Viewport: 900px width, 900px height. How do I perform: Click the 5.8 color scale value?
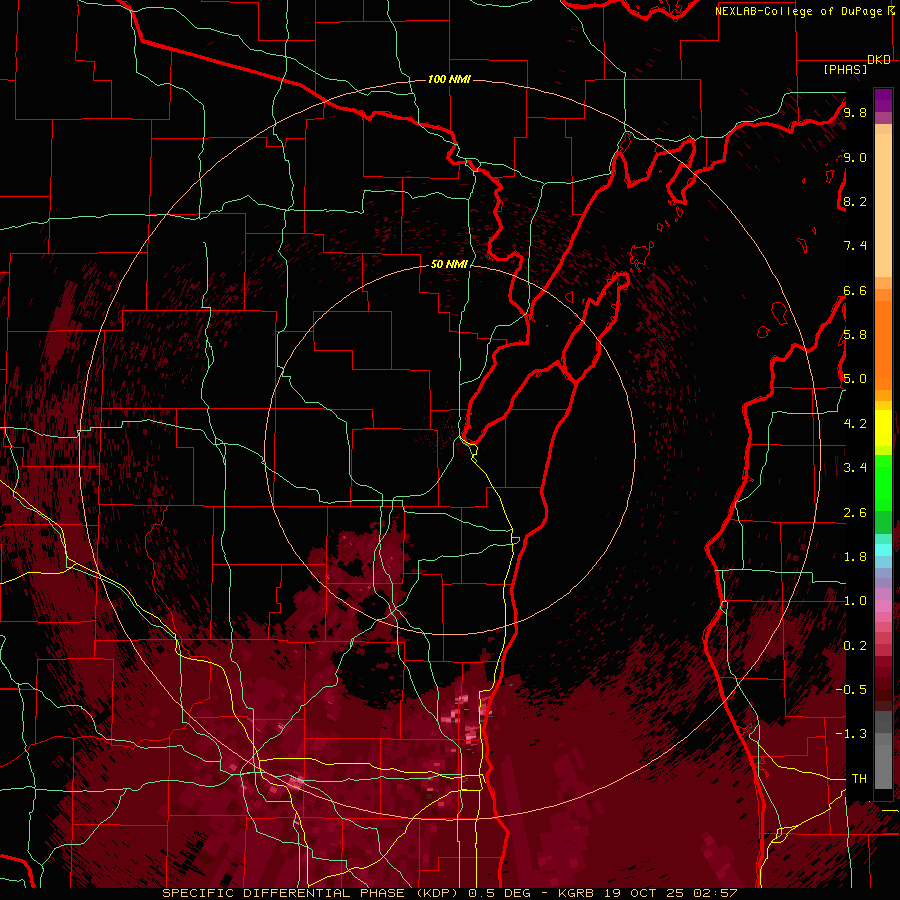click(x=855, y=335)
